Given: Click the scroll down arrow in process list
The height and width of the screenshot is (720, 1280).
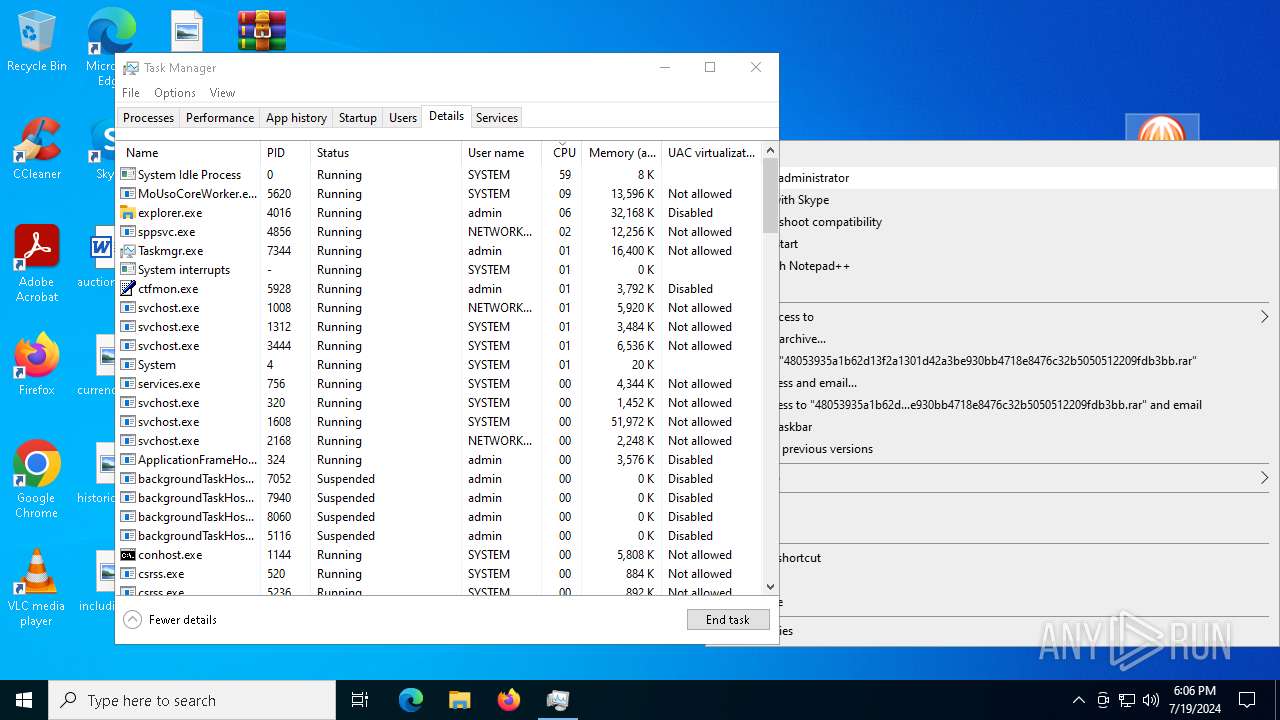Looking at the screenshot, I should tap(770, 587).
